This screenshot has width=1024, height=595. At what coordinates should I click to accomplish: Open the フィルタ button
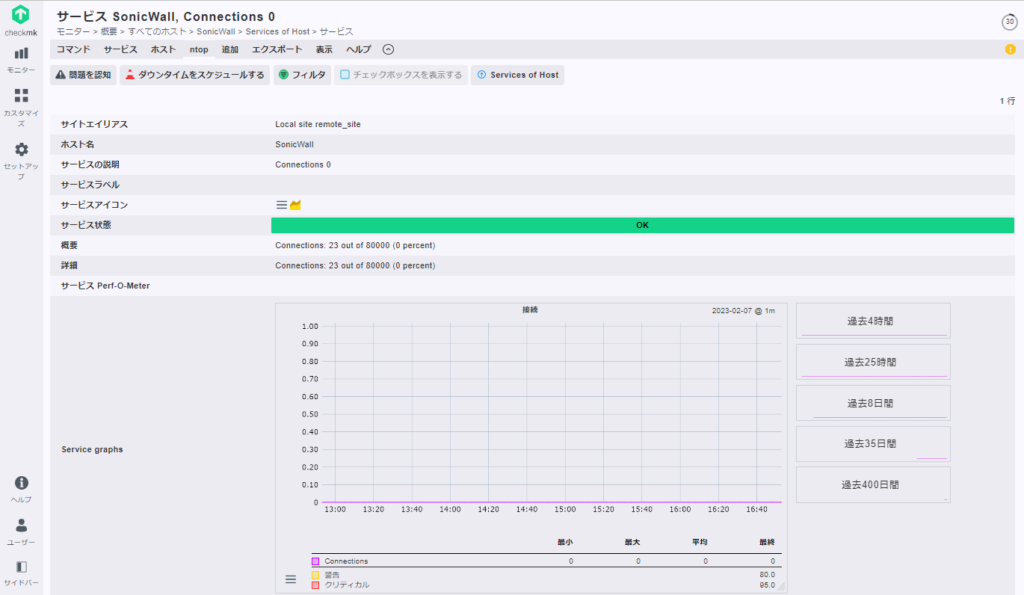302,75
